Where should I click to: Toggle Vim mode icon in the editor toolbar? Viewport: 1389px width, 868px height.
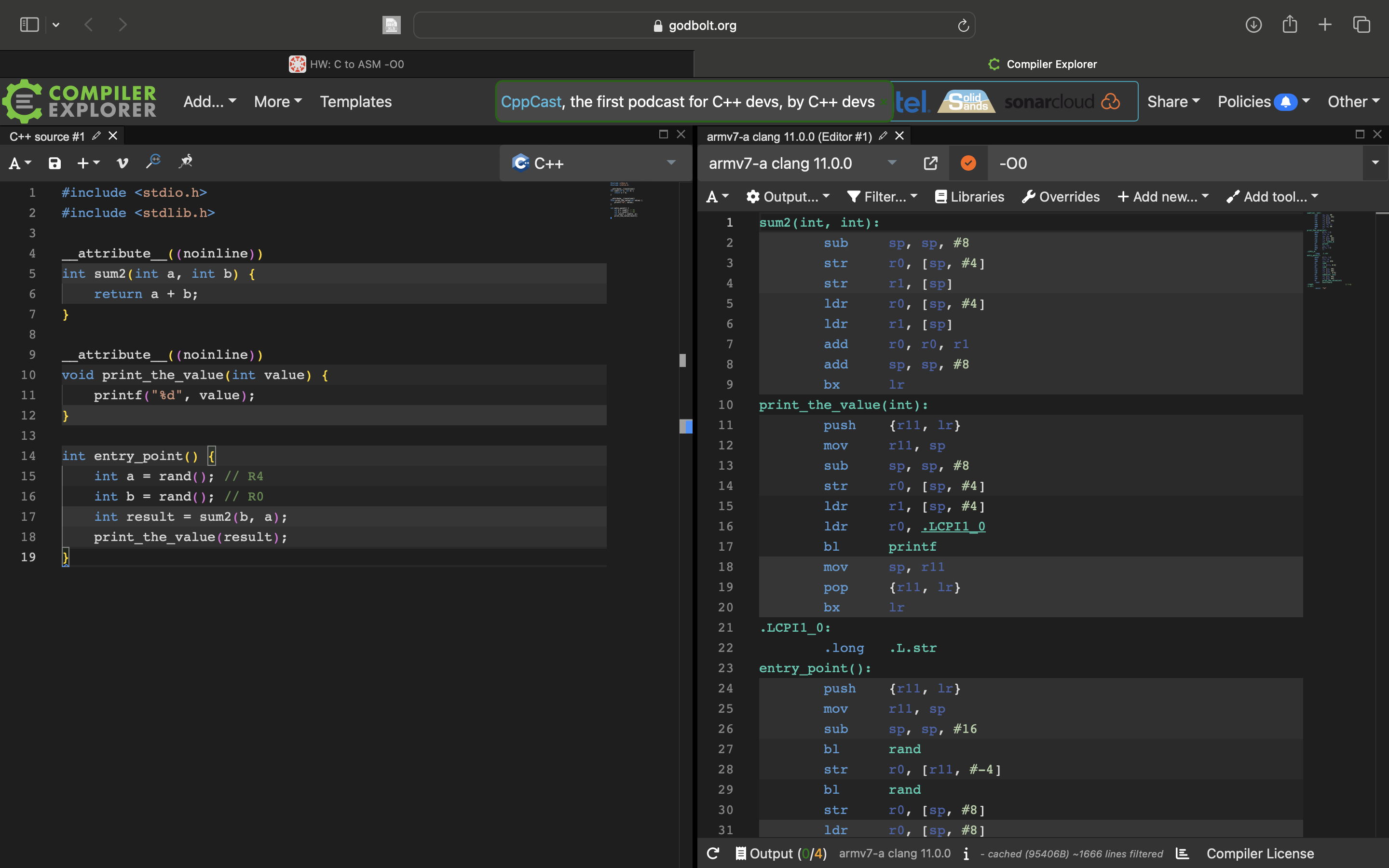[122, 163]
